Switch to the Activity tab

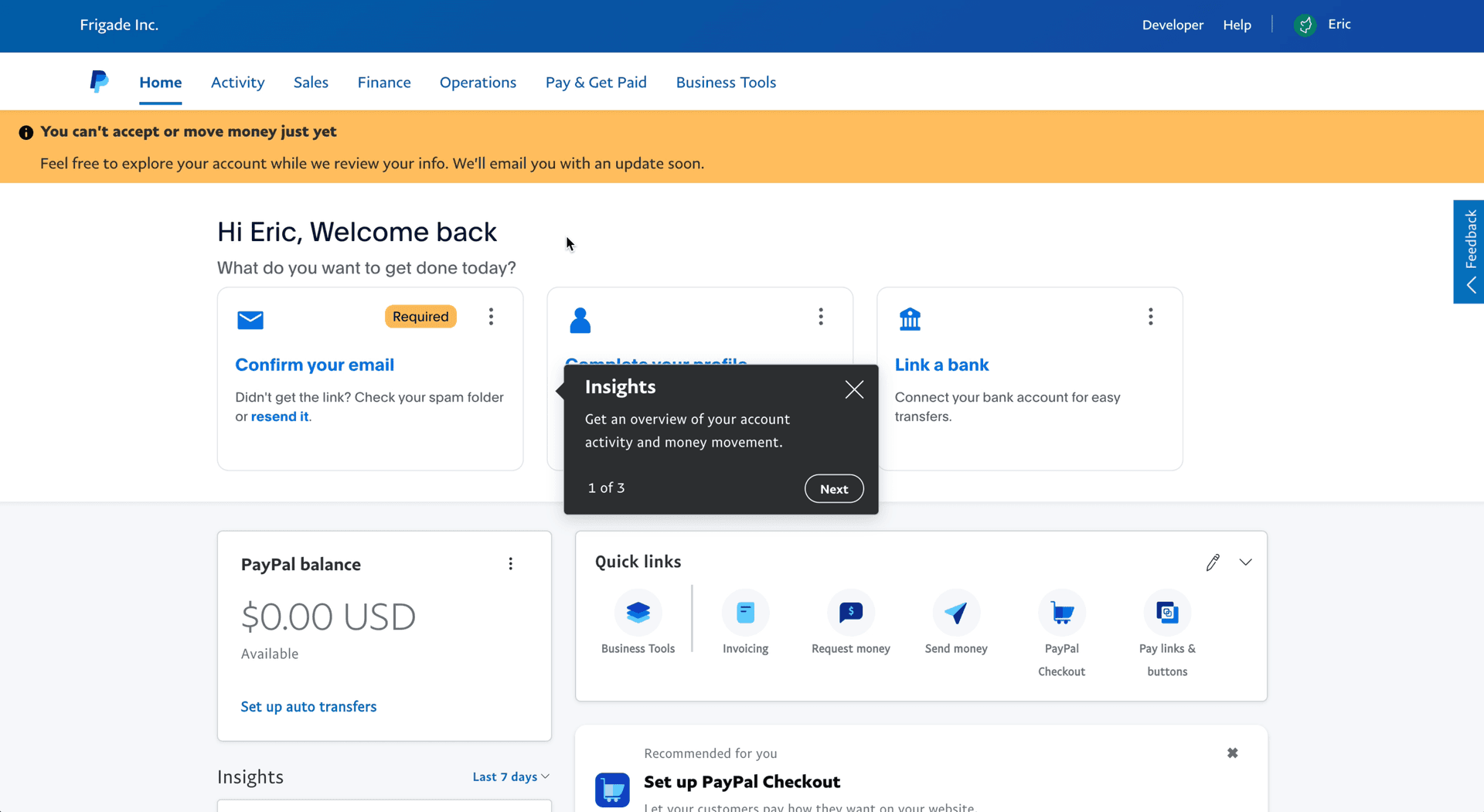(x=237, y=82)
